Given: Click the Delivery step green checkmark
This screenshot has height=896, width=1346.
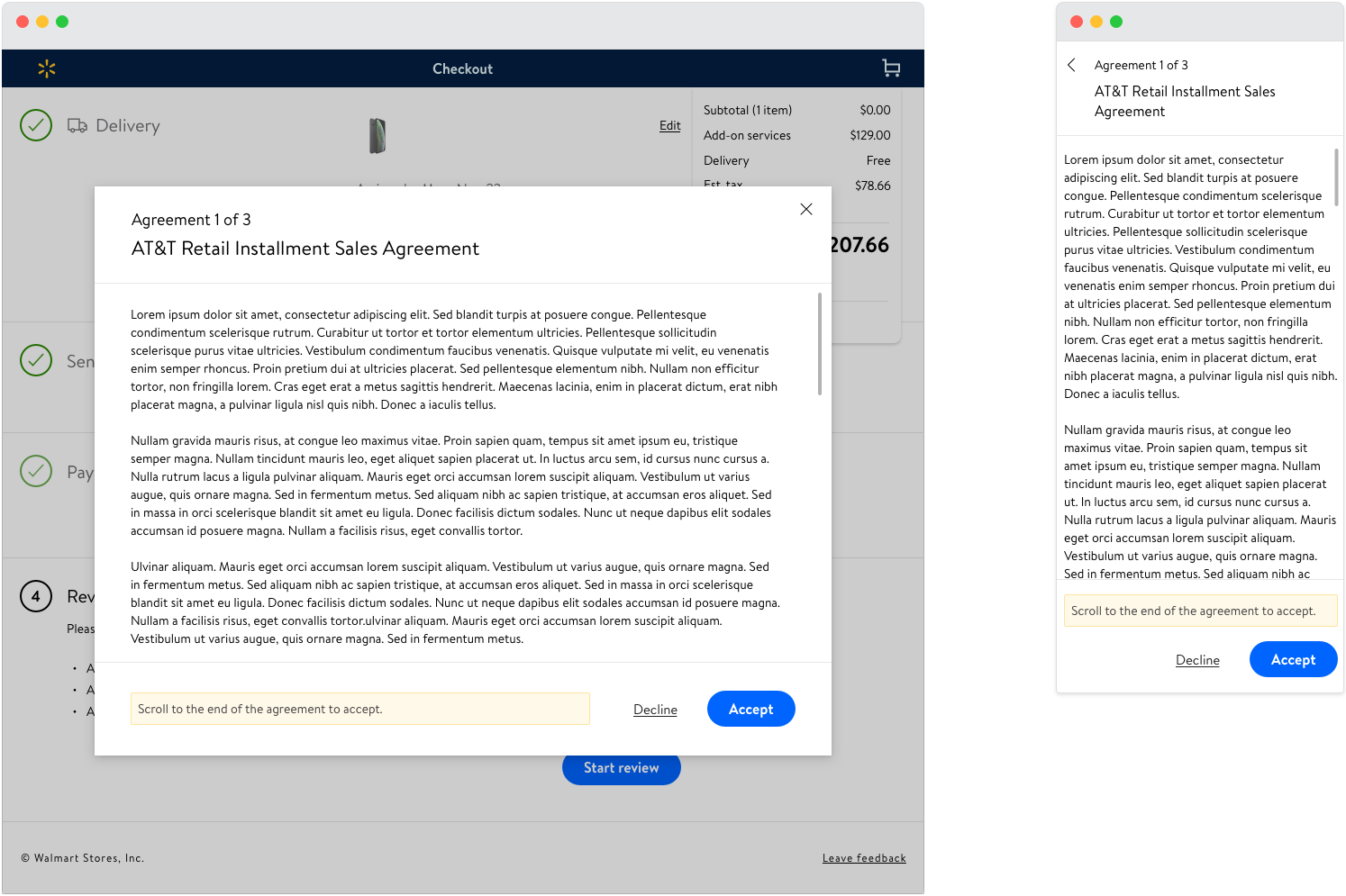Looking at the screenshot, I should tap(36, 126).
